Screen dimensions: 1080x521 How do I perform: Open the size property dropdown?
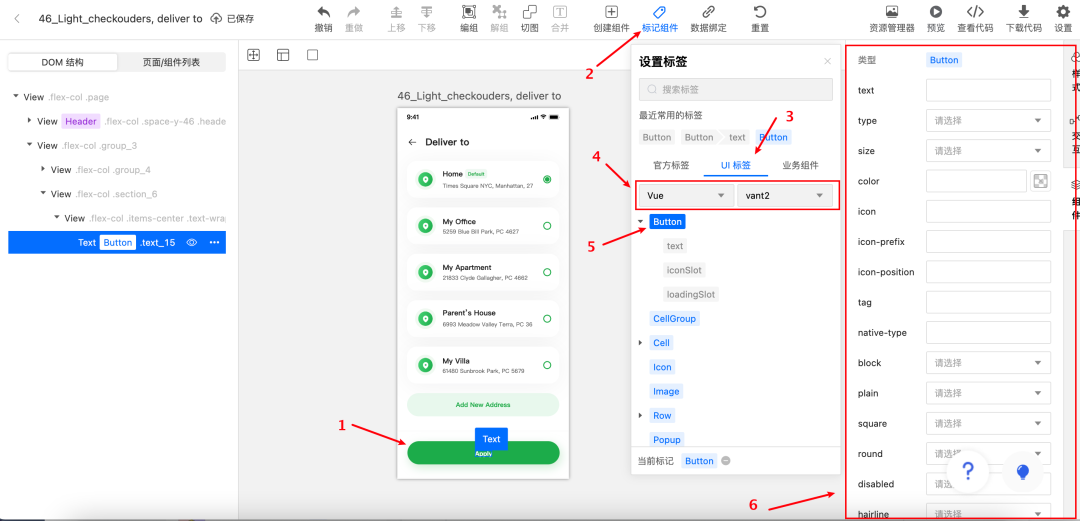988,151
